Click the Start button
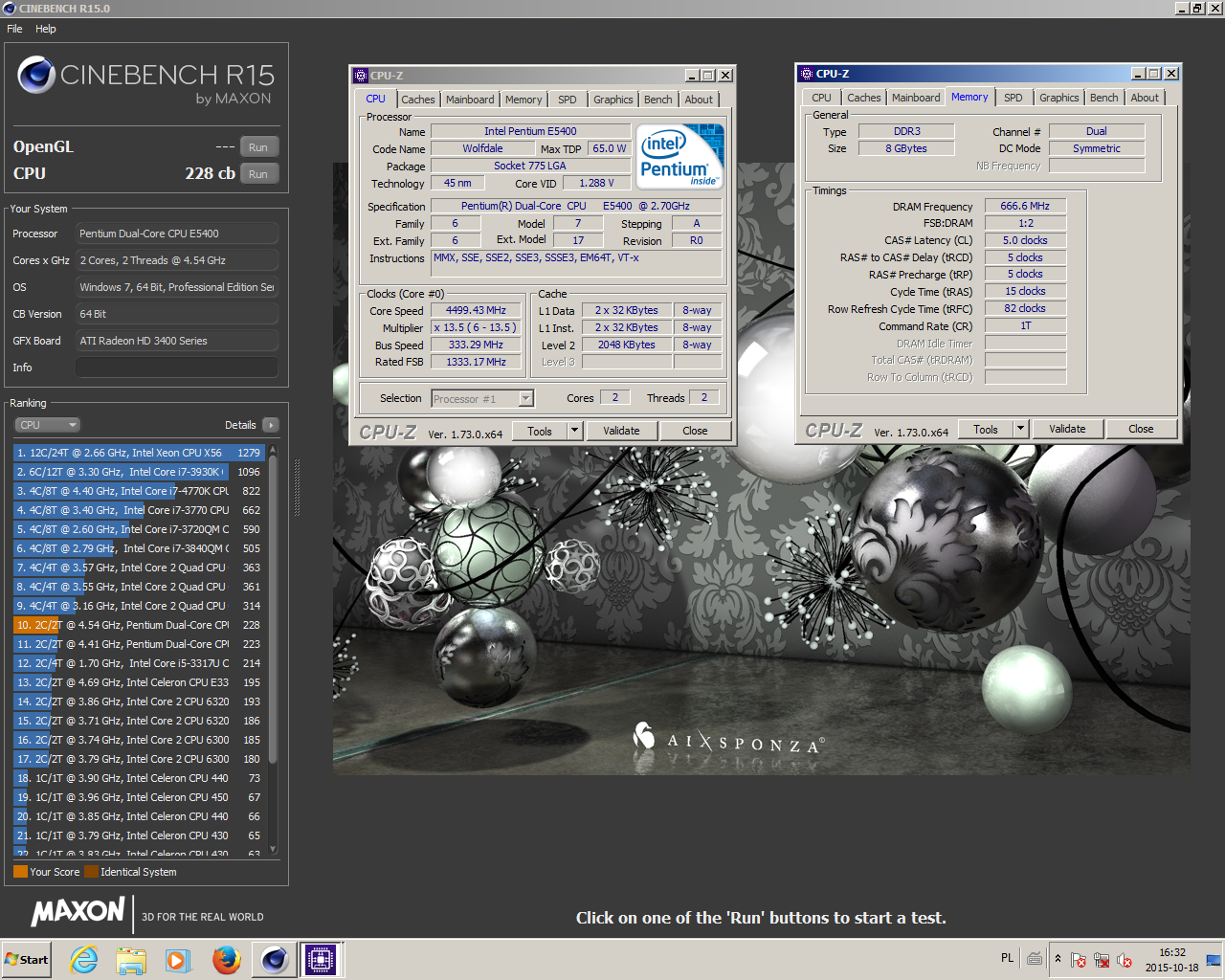The image size is (1225, 980). pyautogui.click(x=27, y=960)
